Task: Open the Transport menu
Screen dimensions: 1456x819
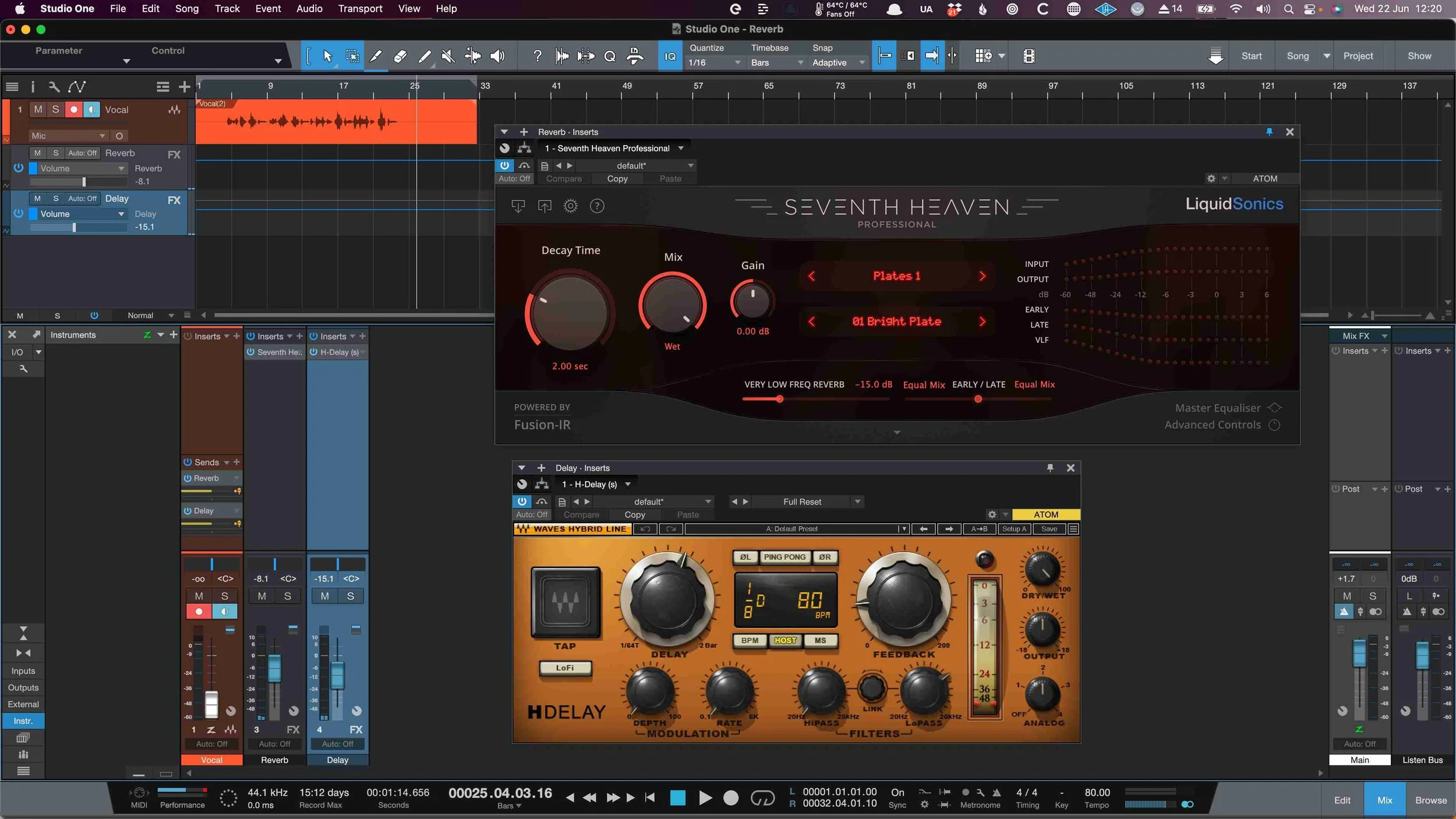Action: pos(360,9)
